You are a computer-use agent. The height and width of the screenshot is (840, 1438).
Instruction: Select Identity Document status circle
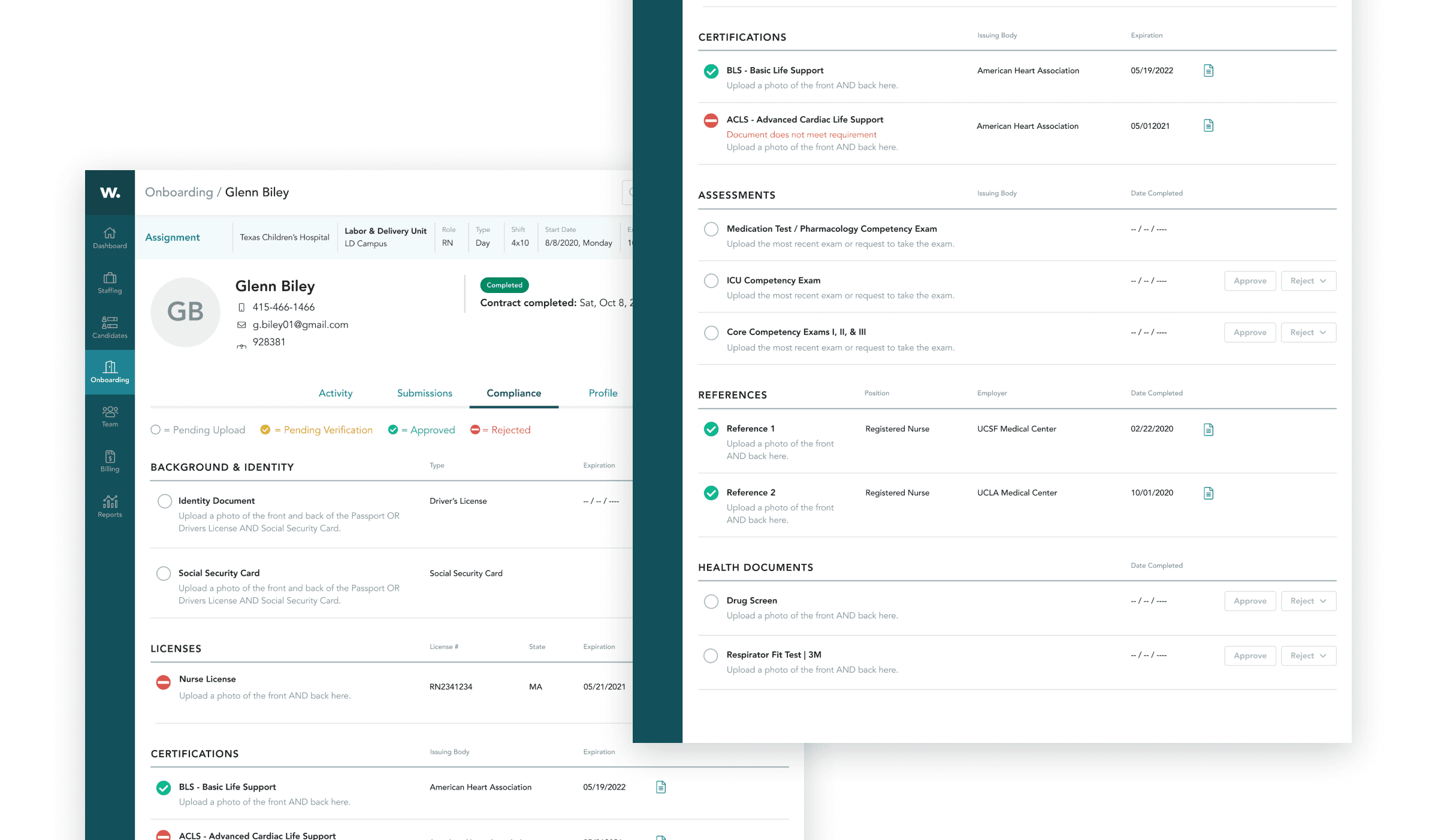164,501
